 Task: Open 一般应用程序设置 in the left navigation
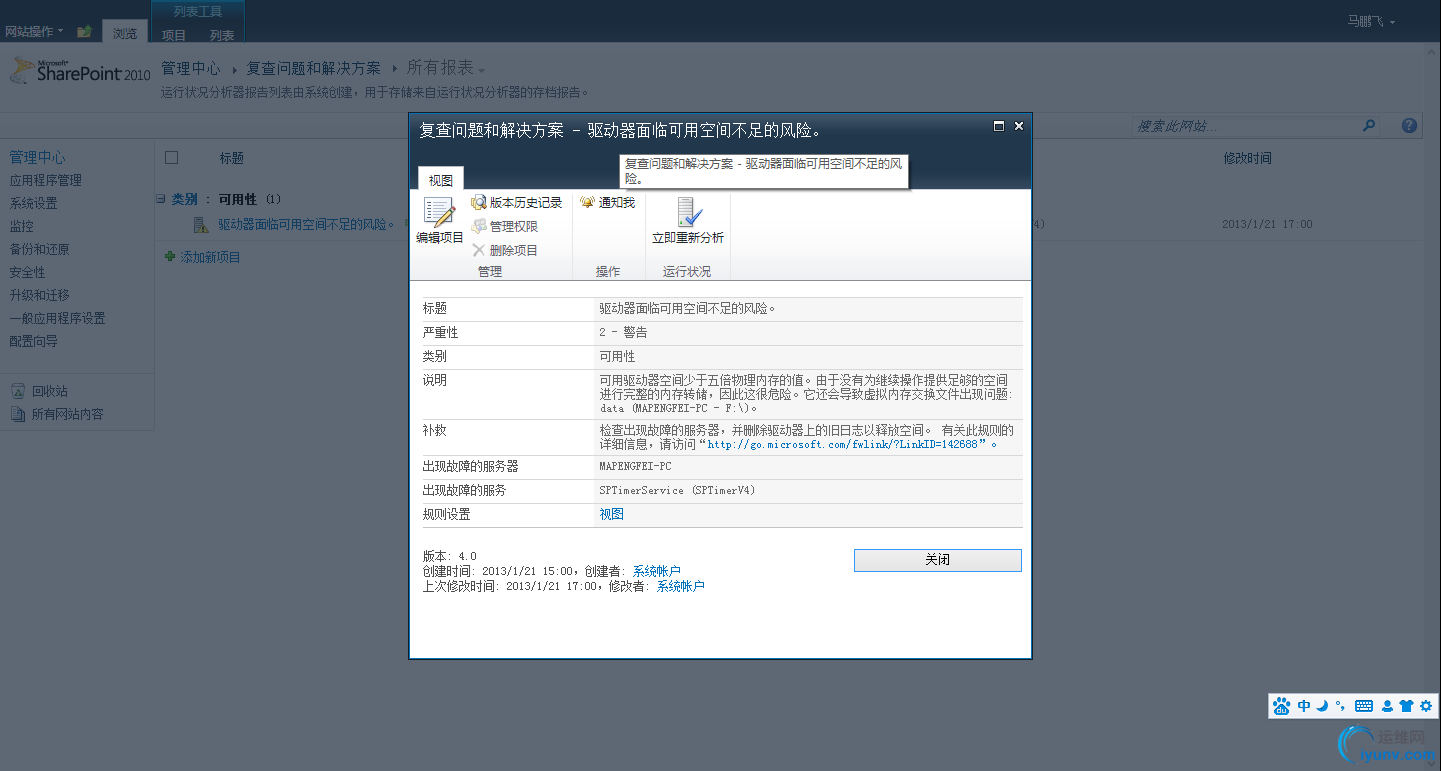click(x=58, y=319)
